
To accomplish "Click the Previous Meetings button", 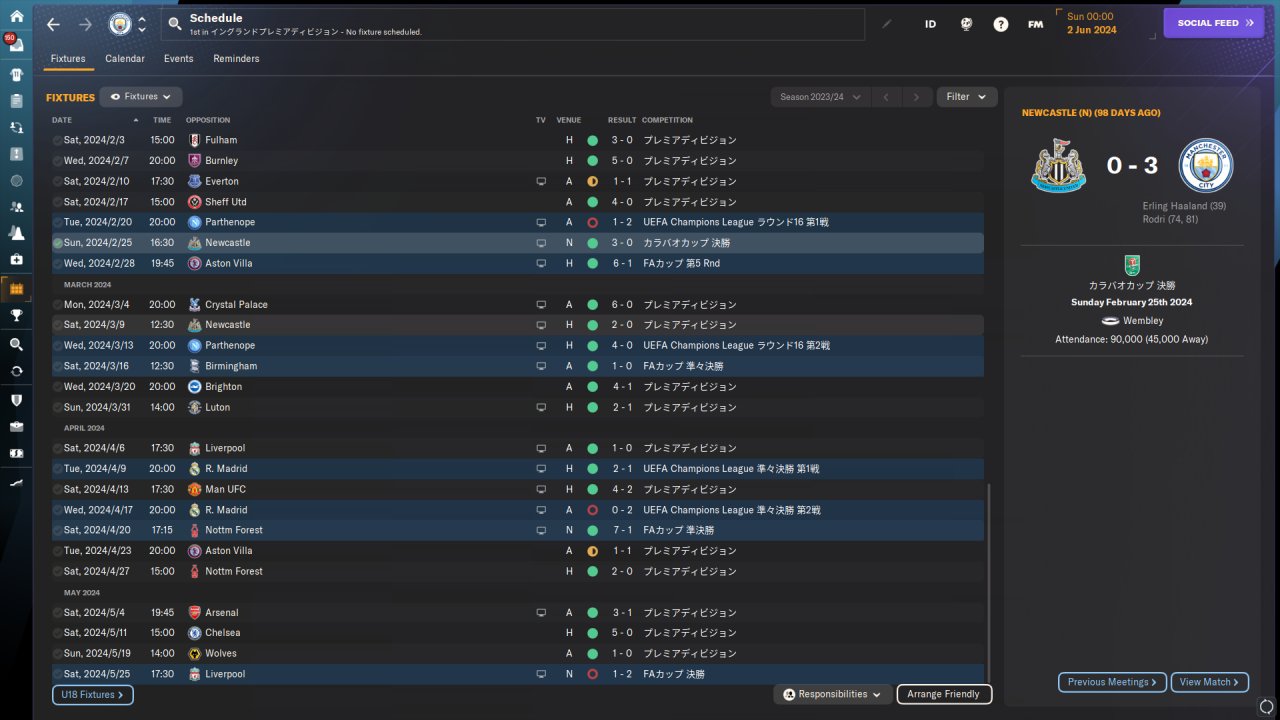I will 1113,682.
